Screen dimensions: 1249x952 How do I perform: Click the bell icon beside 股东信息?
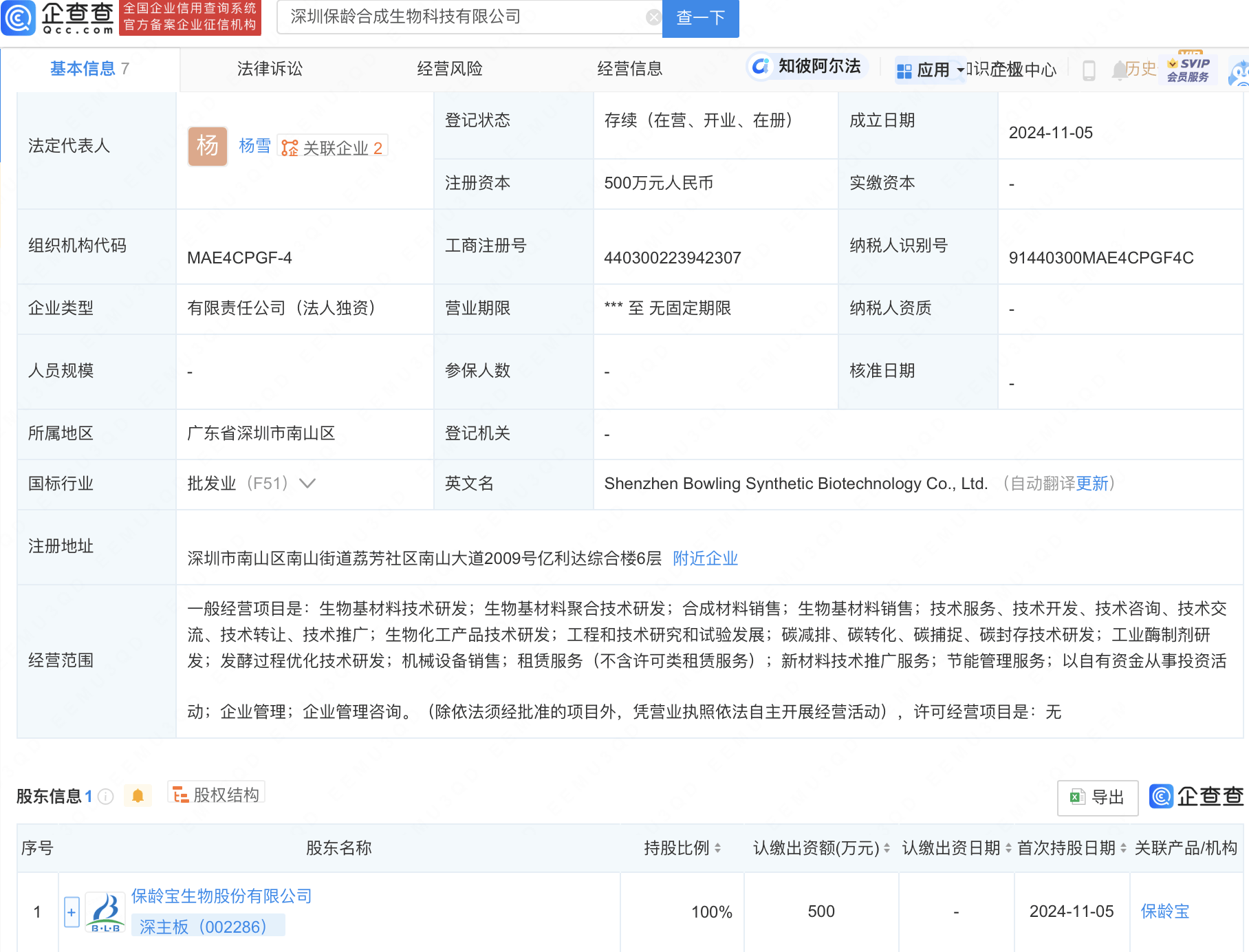(x=138, y=794)
